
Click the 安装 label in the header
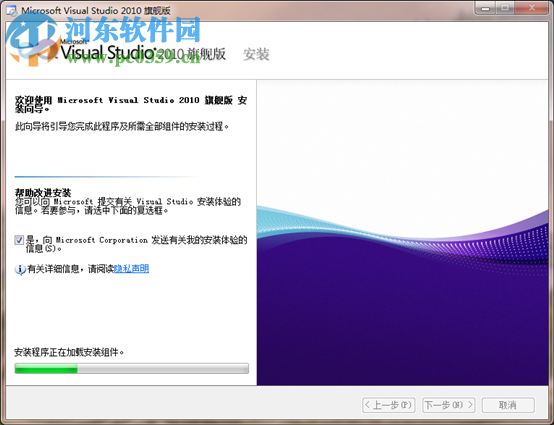coord(256,54)
